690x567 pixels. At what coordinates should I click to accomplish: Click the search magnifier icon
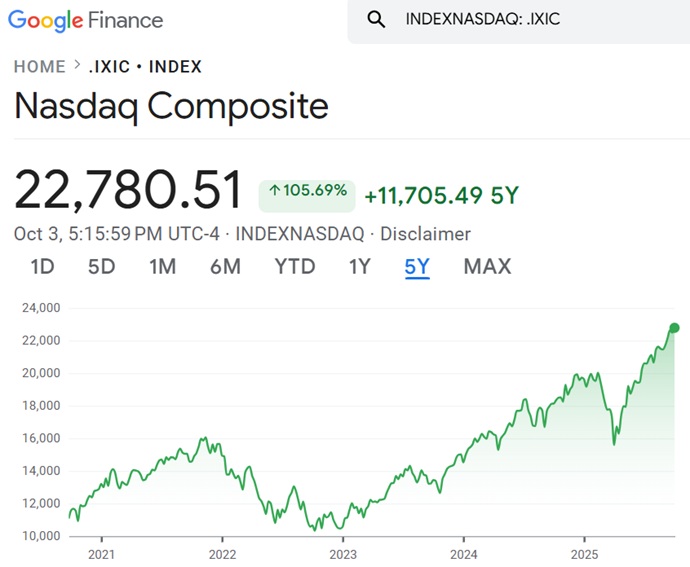click(x=376, y=20)
